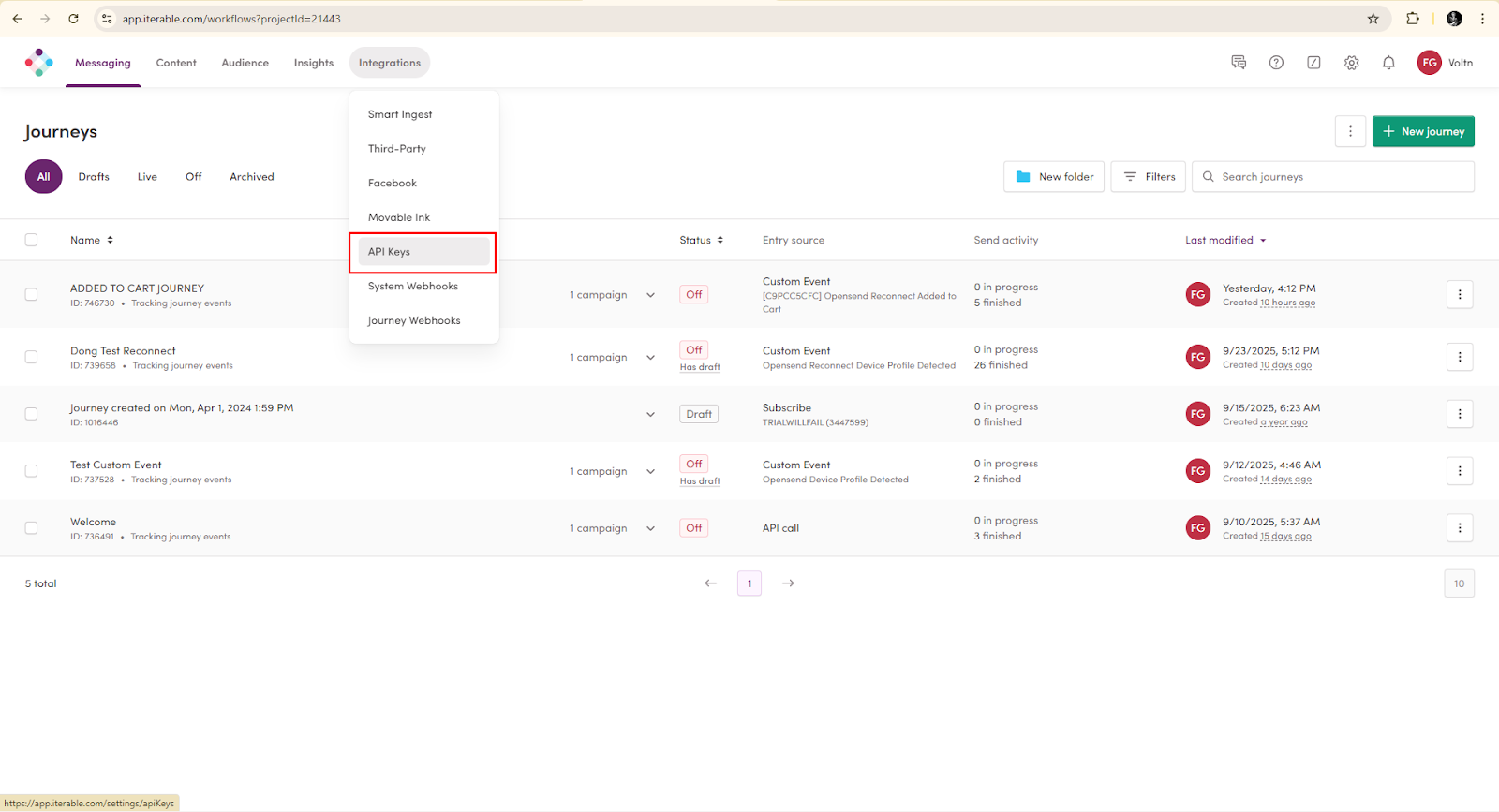This screenshot has width=1499, height=812.
Task: Open the settings gear icon
Action: [x=1351, y=63]
